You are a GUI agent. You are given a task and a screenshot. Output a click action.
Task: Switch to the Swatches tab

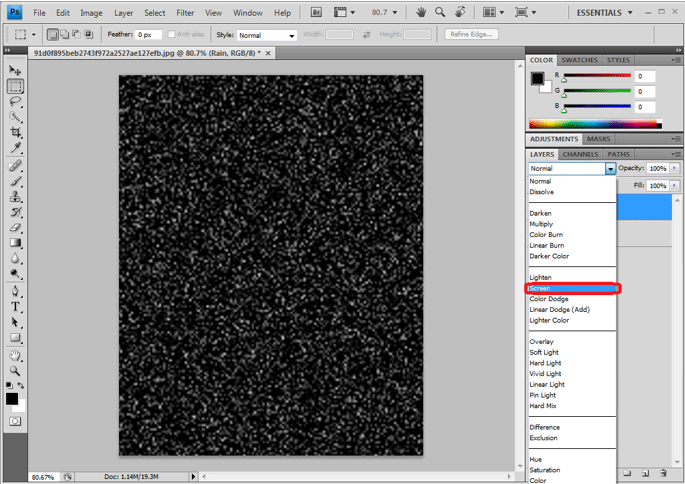pos(579,60)
